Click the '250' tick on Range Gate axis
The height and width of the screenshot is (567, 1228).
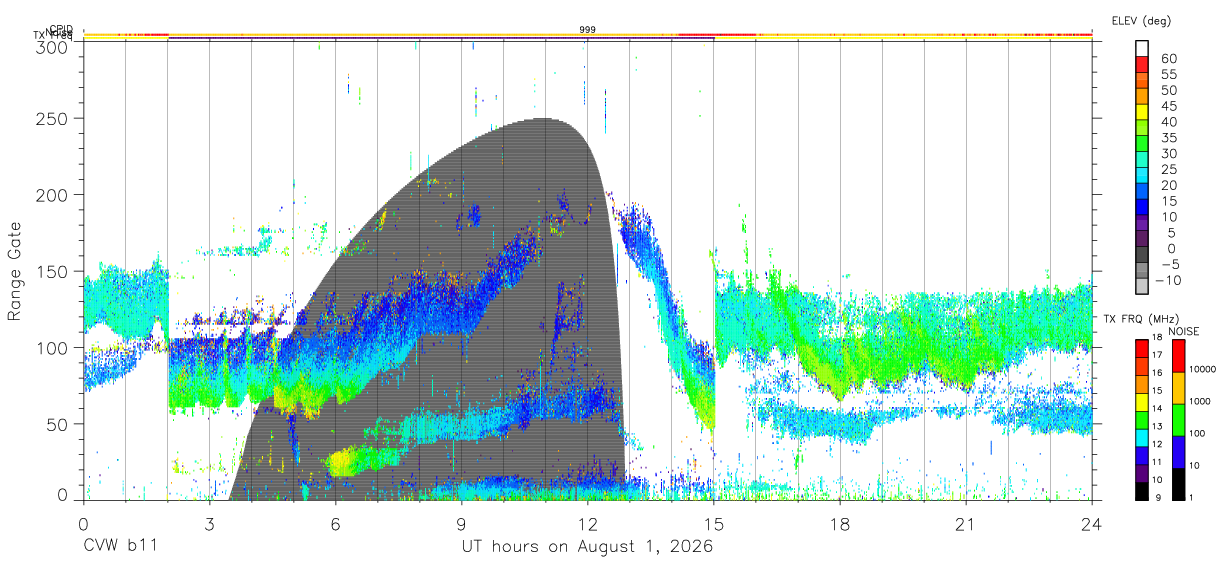click(52, 118)
